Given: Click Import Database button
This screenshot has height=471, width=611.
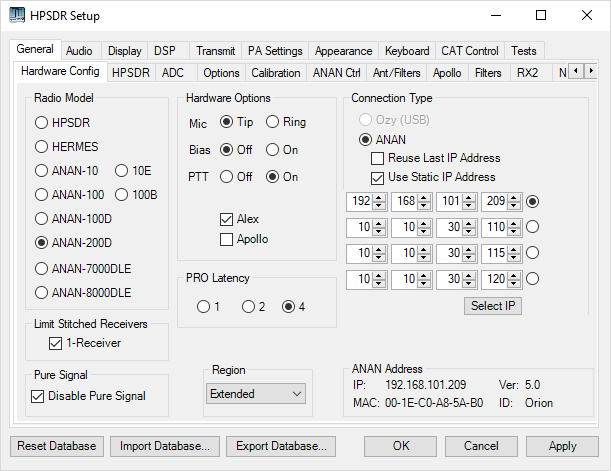Looking at the screenshot, I should click(165, 446).
